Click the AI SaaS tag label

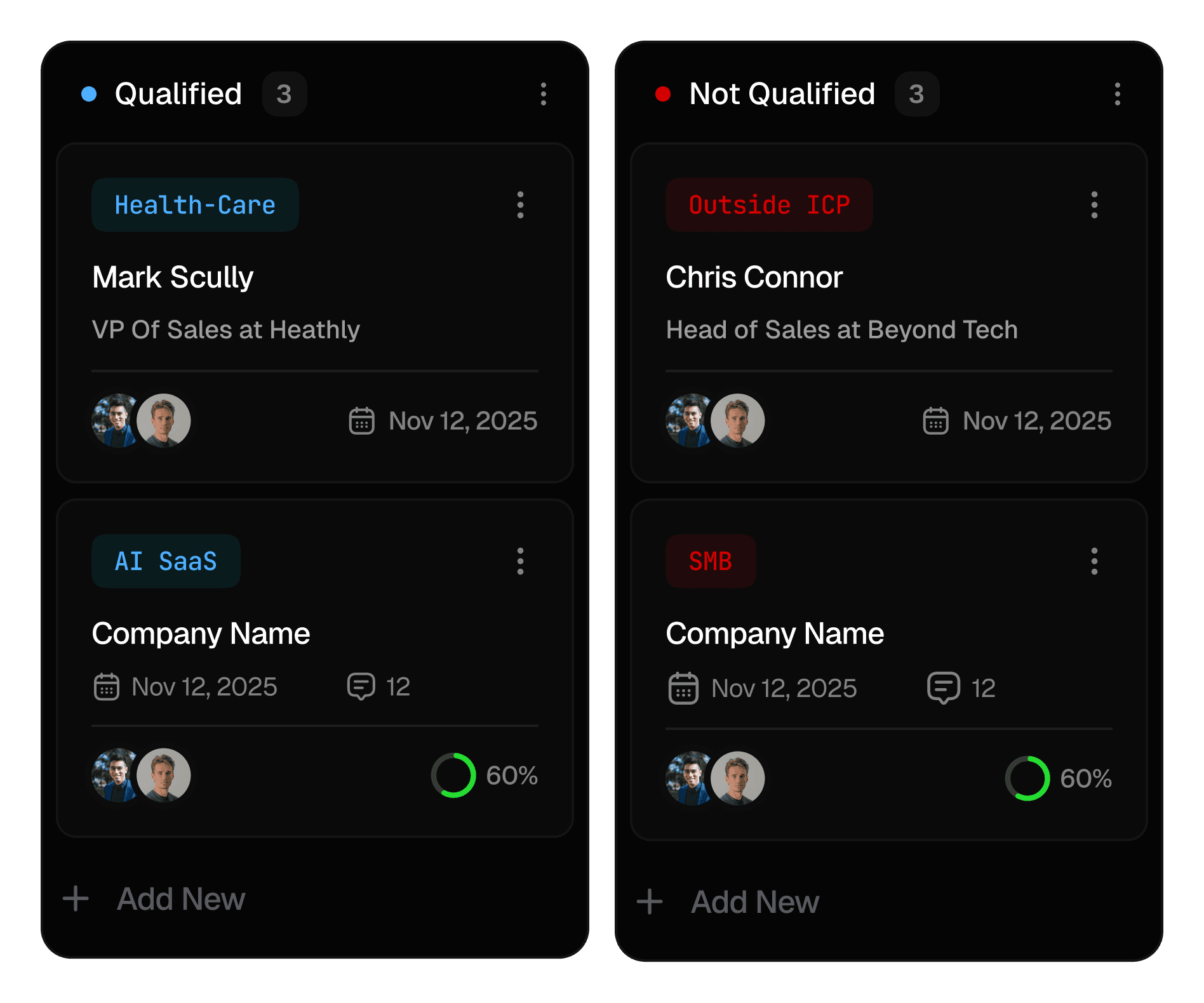point(166,560)
